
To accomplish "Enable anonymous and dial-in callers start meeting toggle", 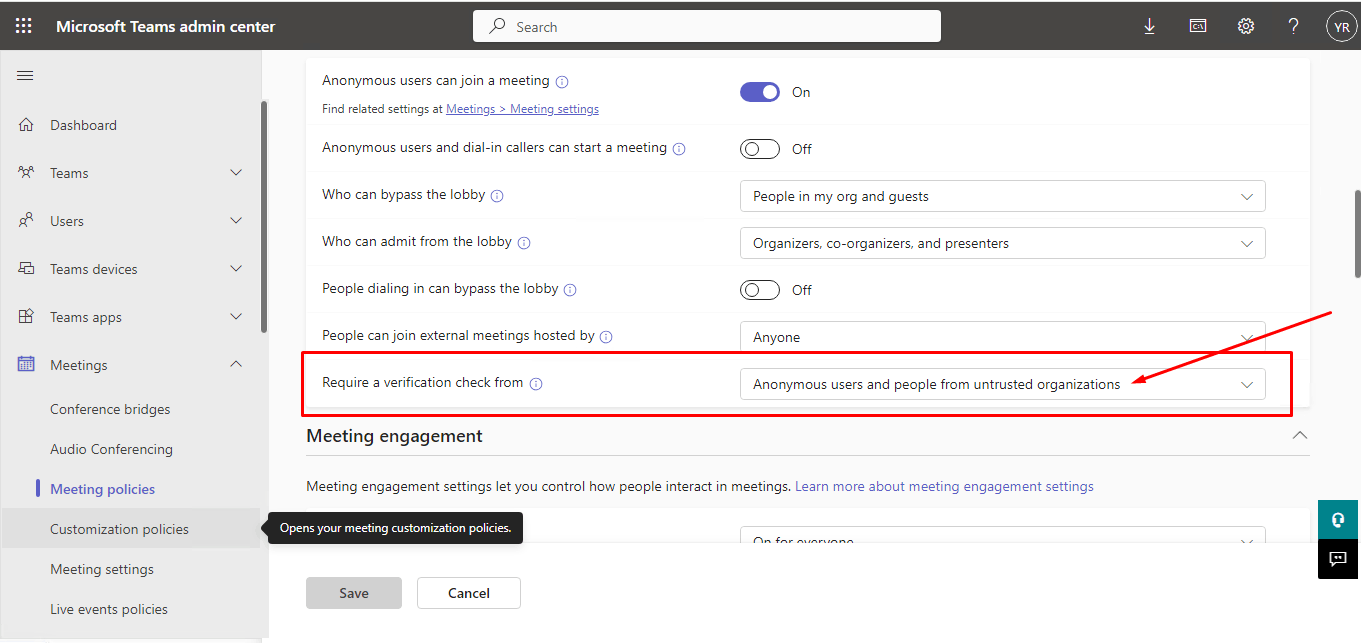I will point(760,149).
